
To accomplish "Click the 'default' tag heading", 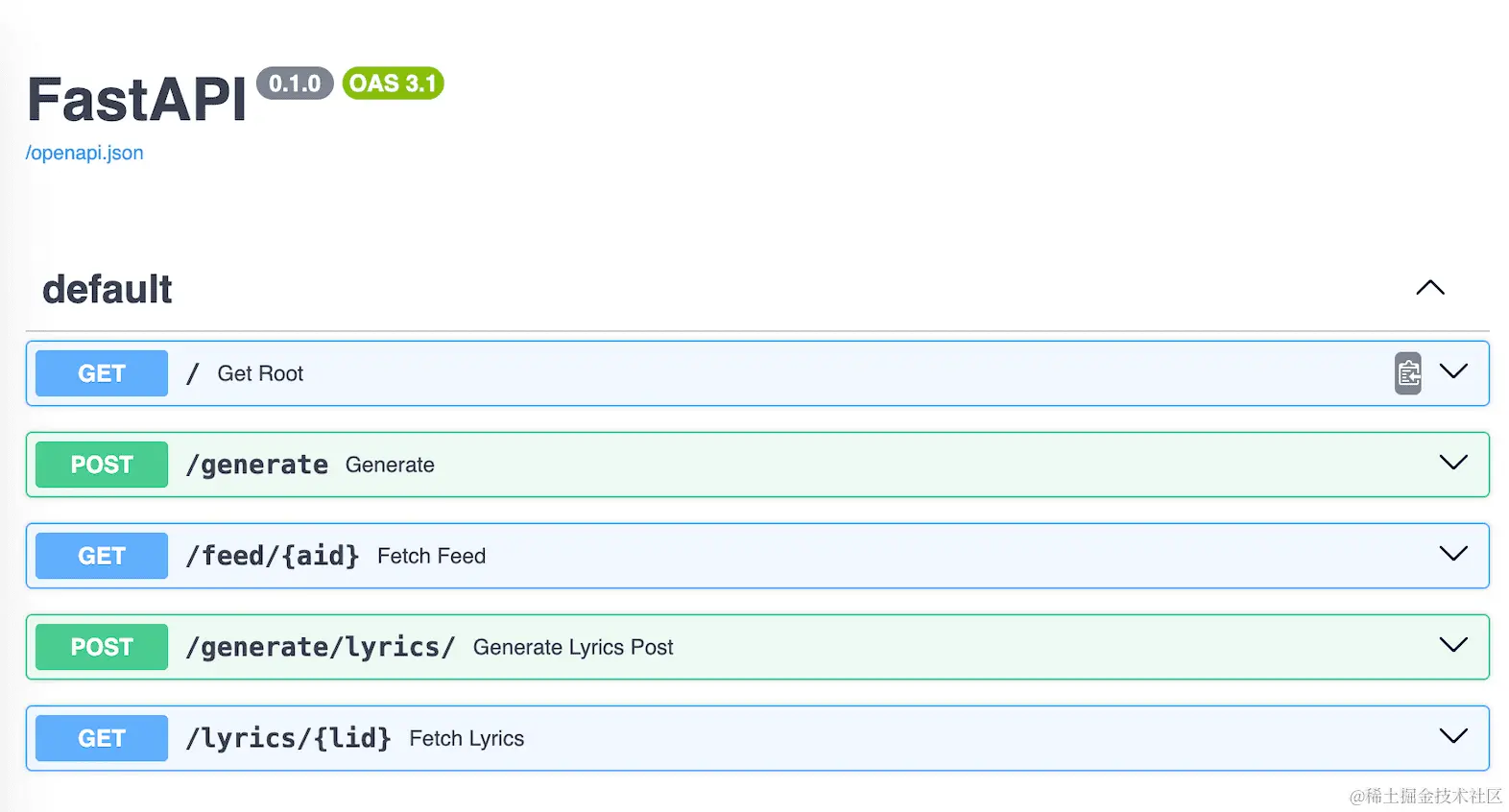I will point(108,289).
